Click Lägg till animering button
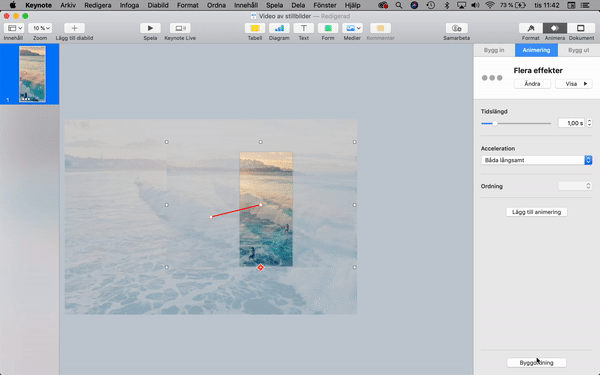This screenshot has height=375, width=600. [x=536, y=212]
